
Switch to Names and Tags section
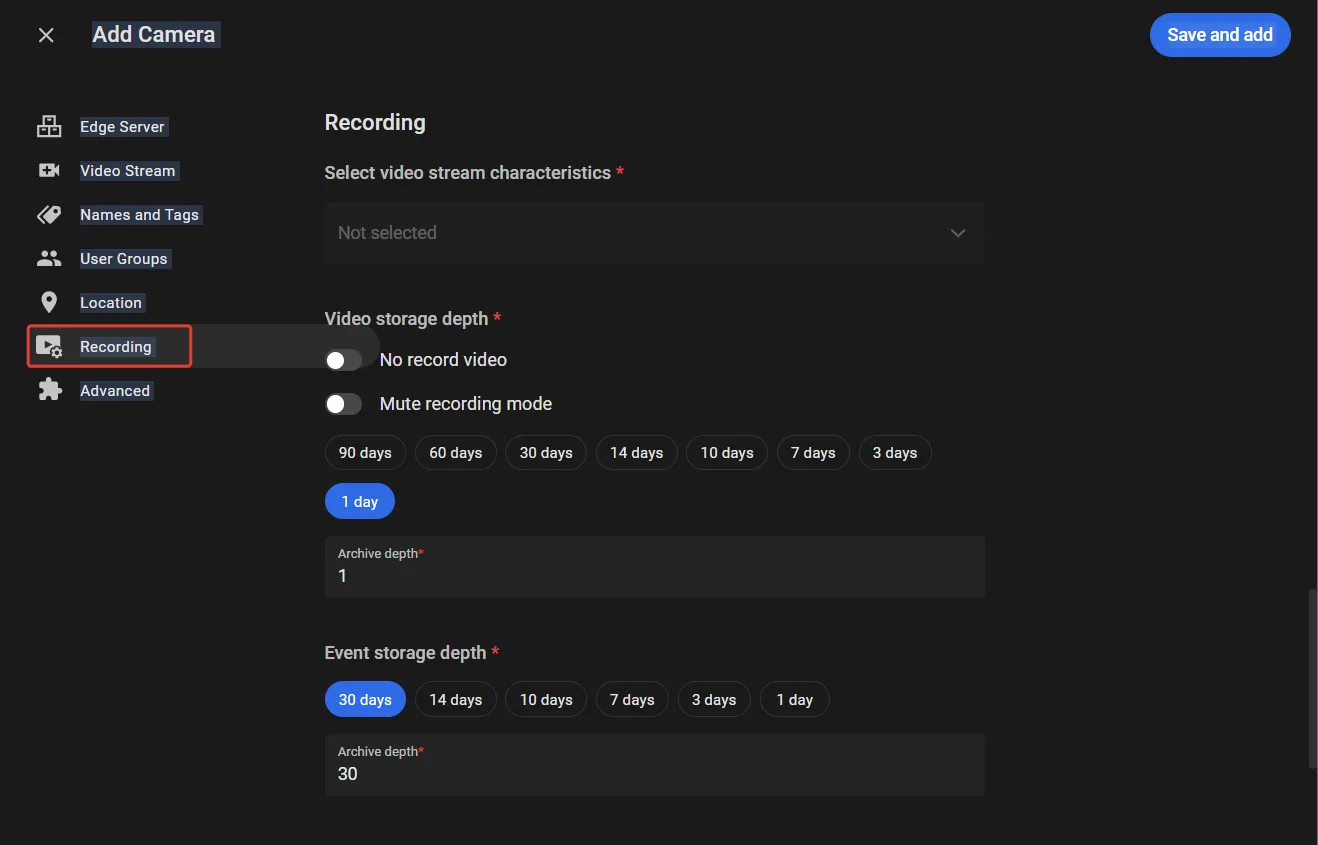140,215
